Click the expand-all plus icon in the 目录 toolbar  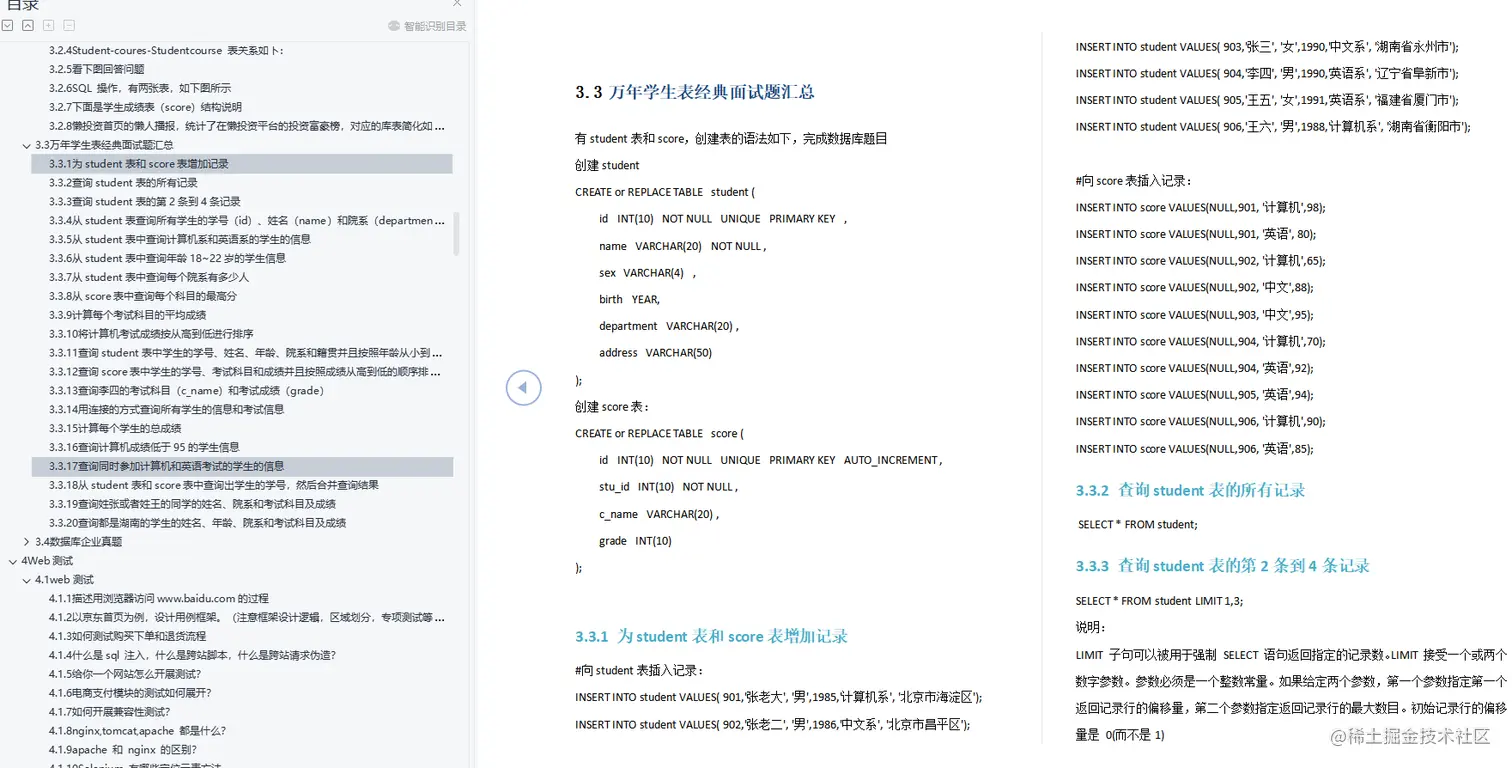tap(47, 24)
